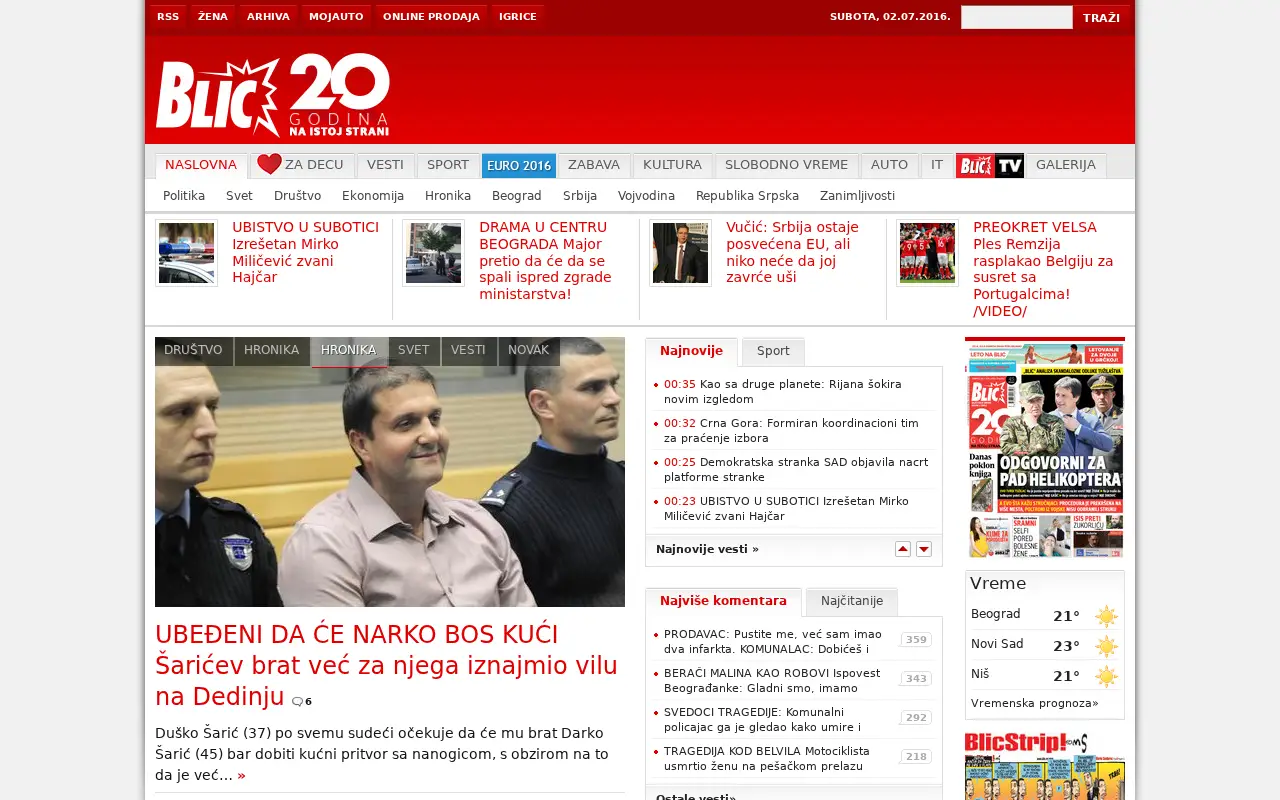This screenshot has width=1280, height=800.
Task: Click the heart icon next to Za decu
Action: pos(269,165)
